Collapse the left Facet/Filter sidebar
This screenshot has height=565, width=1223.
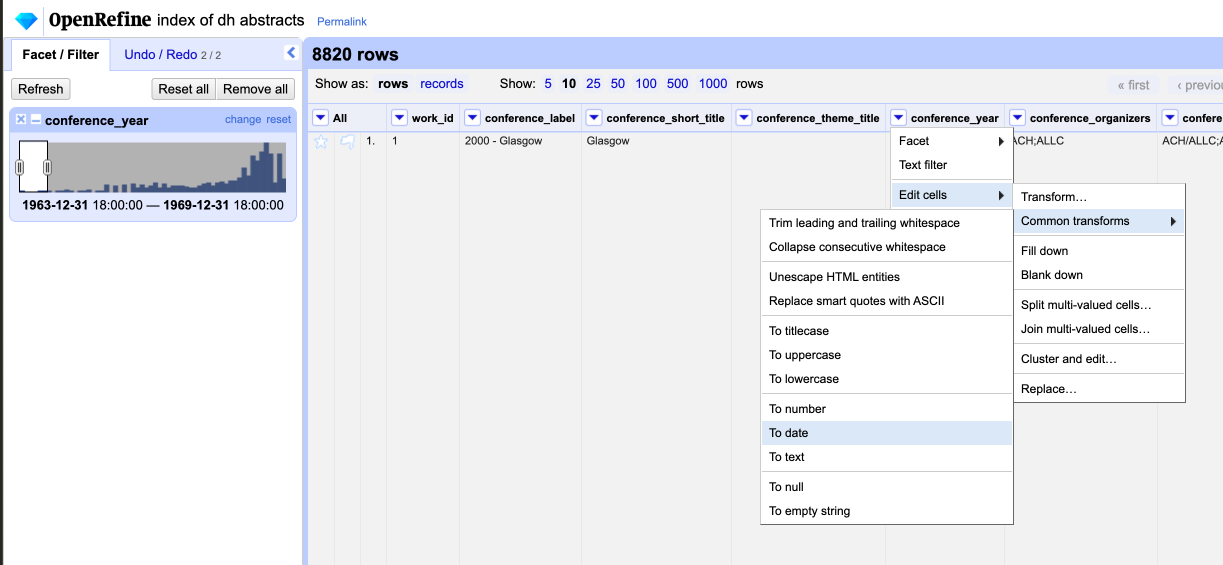291,53
